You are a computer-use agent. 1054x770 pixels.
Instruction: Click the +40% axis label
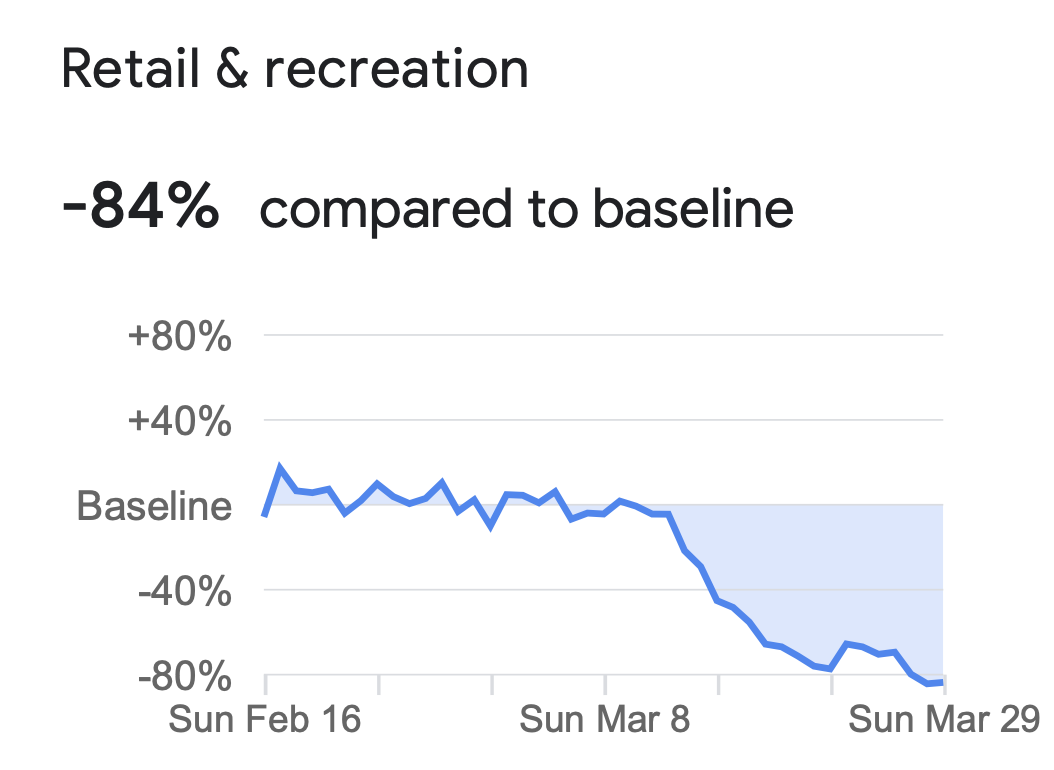tap(179, 421)
